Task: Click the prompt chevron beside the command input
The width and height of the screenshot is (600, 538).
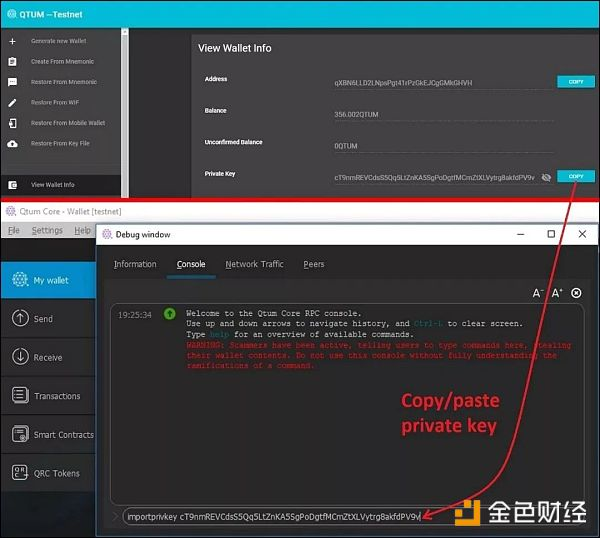Action: click(x=115, y=517)
